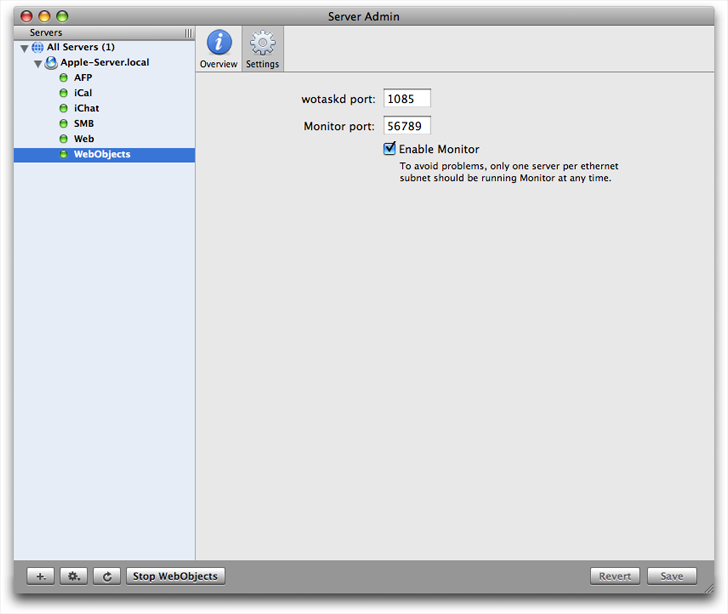Click the Monitor port field
The image size is (728, 614).
[406, 126]
